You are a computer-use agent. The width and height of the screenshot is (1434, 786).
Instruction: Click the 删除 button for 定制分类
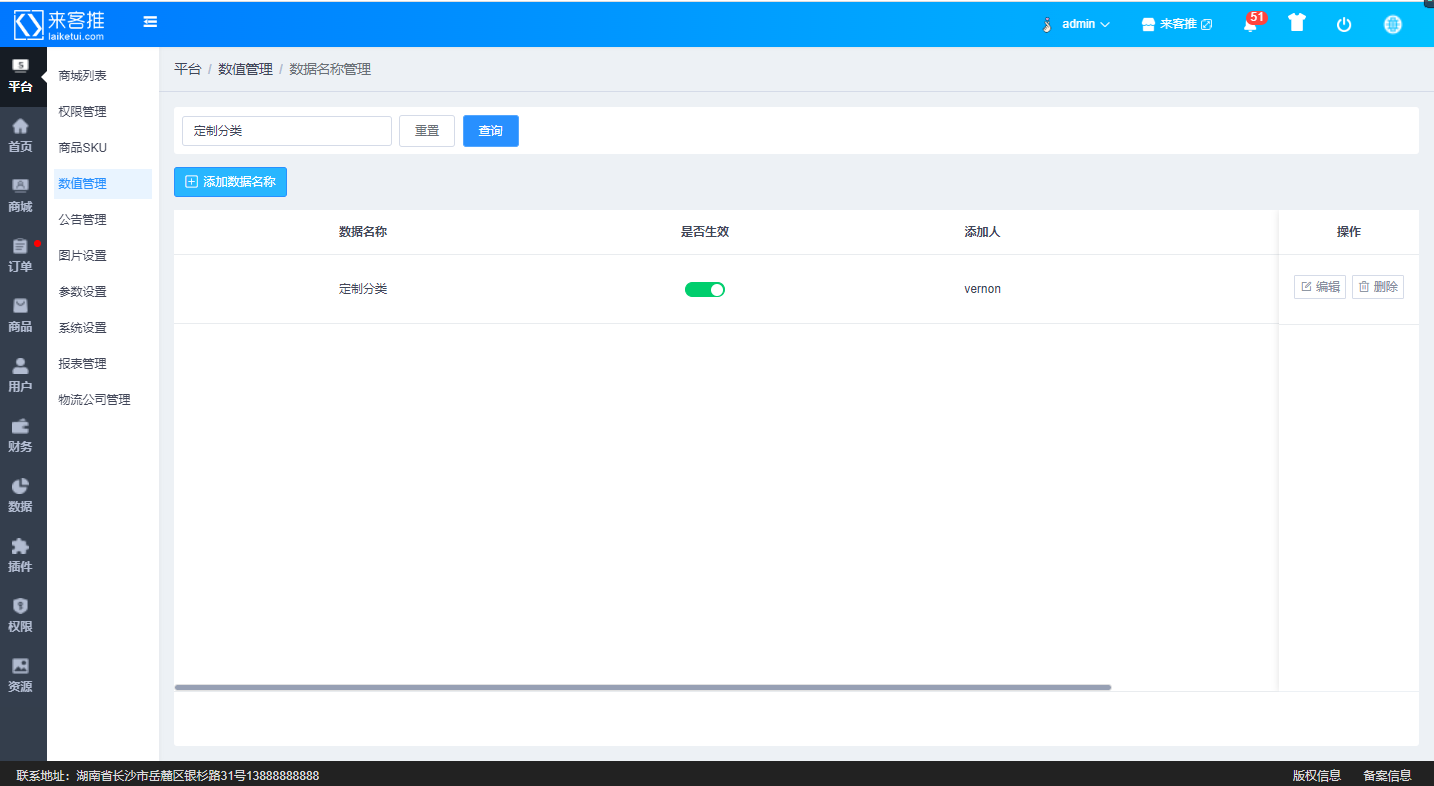(x=1378, y=287)
